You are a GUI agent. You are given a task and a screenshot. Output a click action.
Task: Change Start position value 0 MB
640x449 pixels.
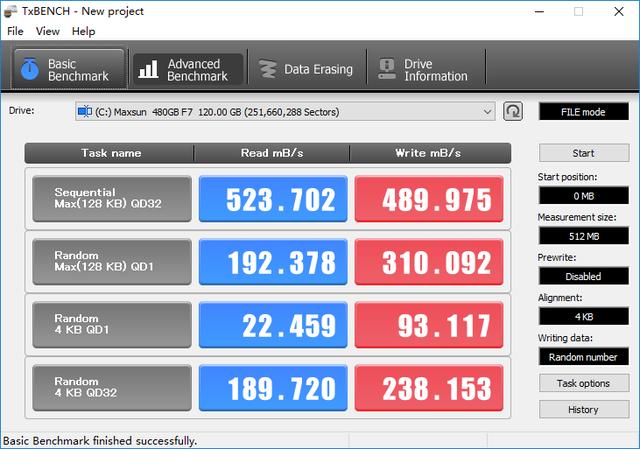point(584,196)
